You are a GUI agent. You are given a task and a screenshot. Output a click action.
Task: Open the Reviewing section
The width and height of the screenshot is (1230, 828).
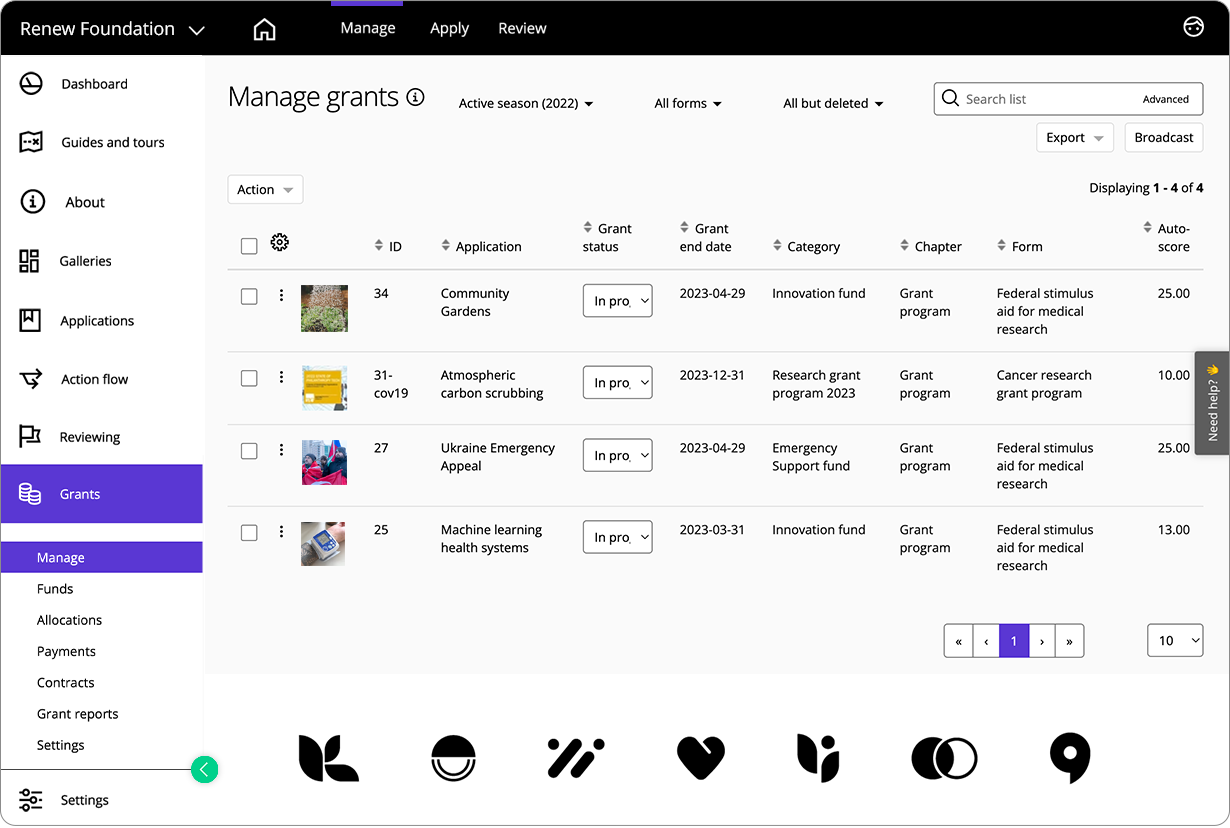click(x=87, y=437)
